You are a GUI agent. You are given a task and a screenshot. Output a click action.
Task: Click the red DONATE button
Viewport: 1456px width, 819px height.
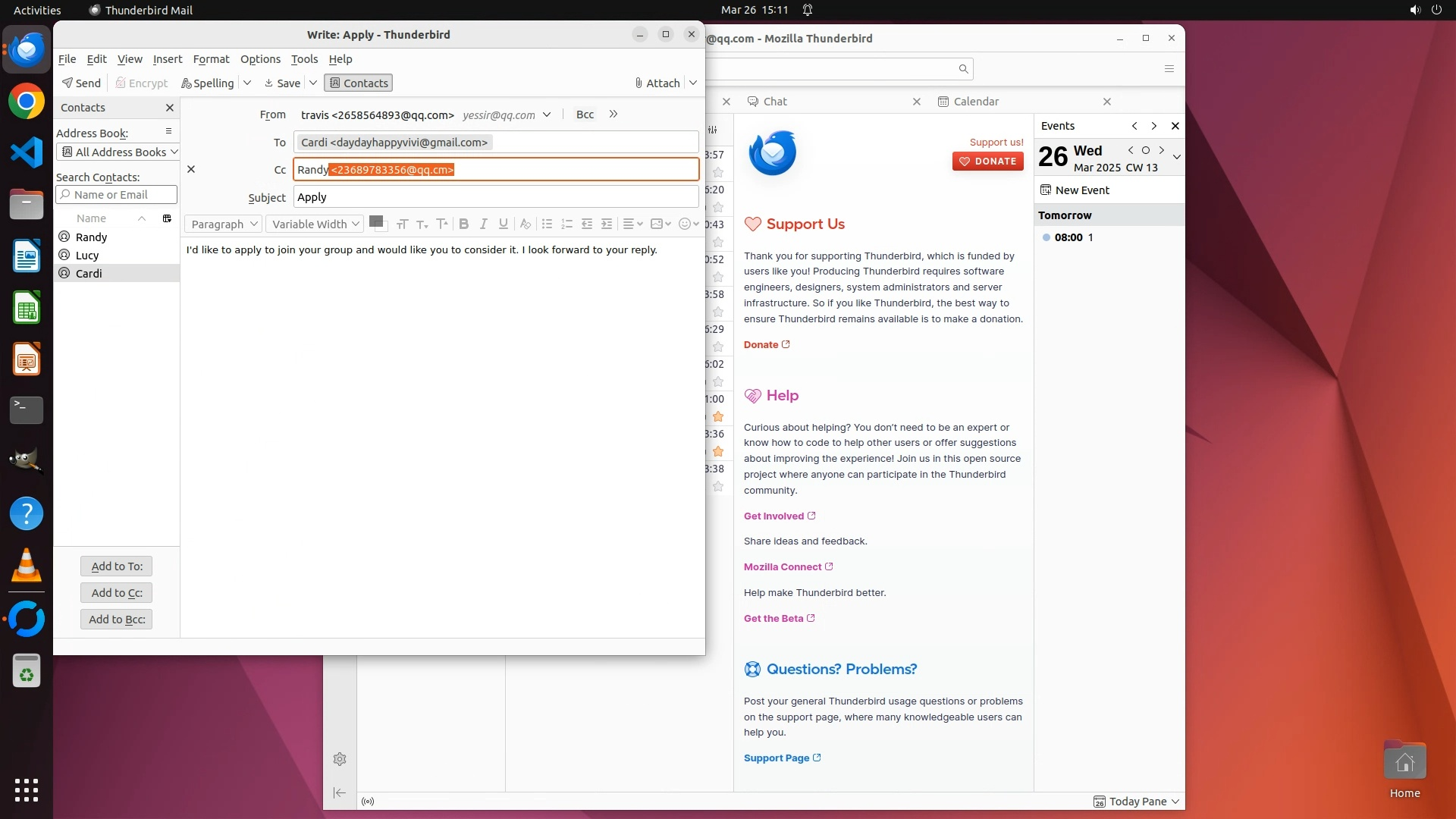(987, 161)
